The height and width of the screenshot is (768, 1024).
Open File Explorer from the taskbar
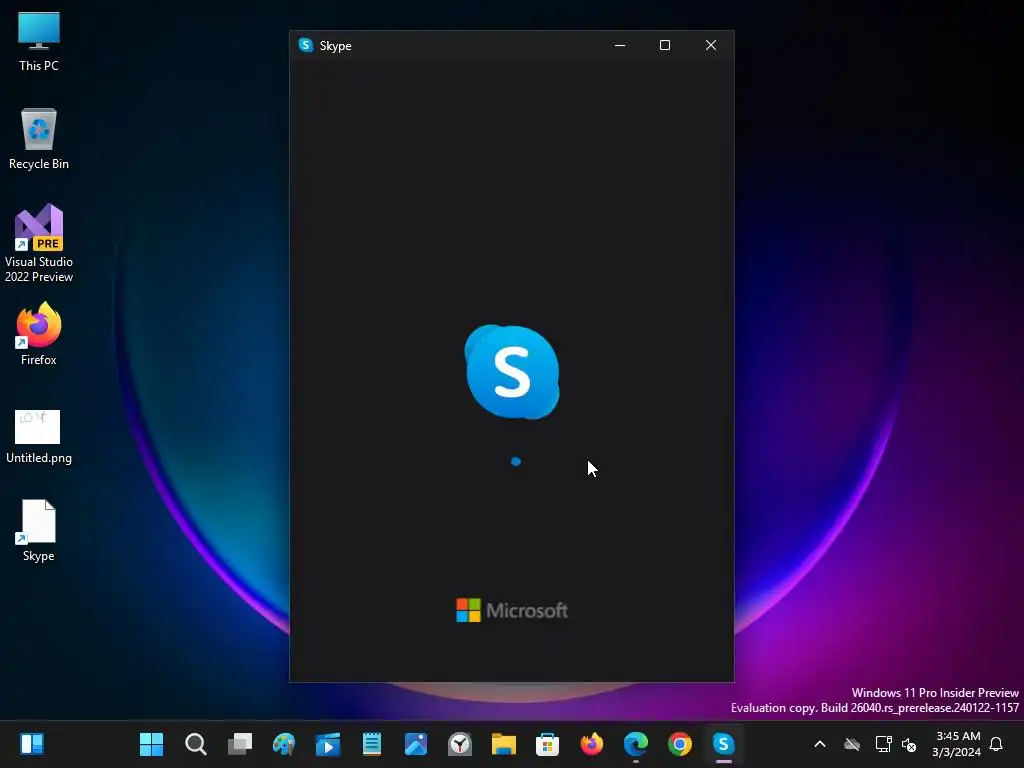504,744
